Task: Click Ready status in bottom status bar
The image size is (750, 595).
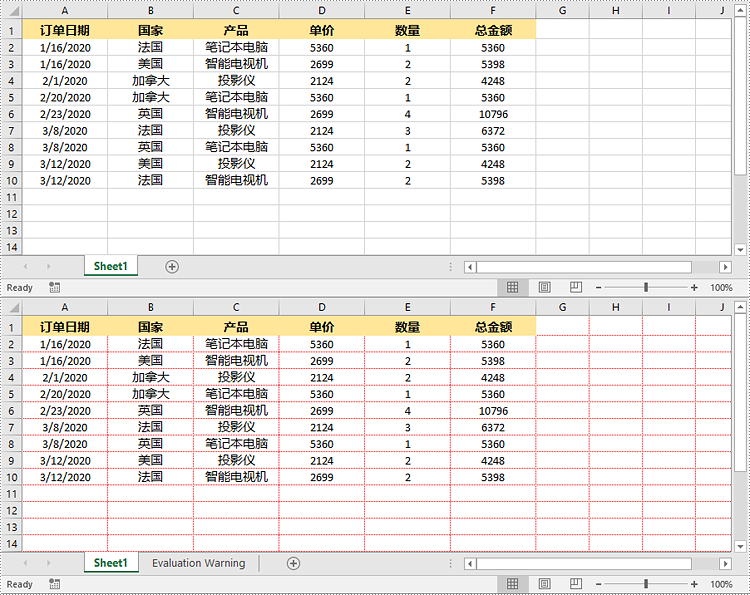Action: click(20, 584)
